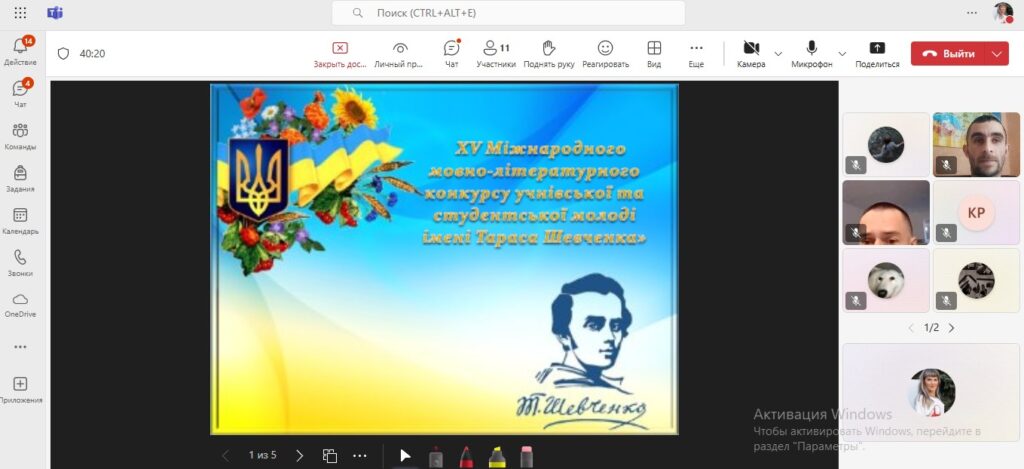Toggle private viewing mode (Личный просмотр)
Screen dimensions: 1024x469
coord(400,53)
